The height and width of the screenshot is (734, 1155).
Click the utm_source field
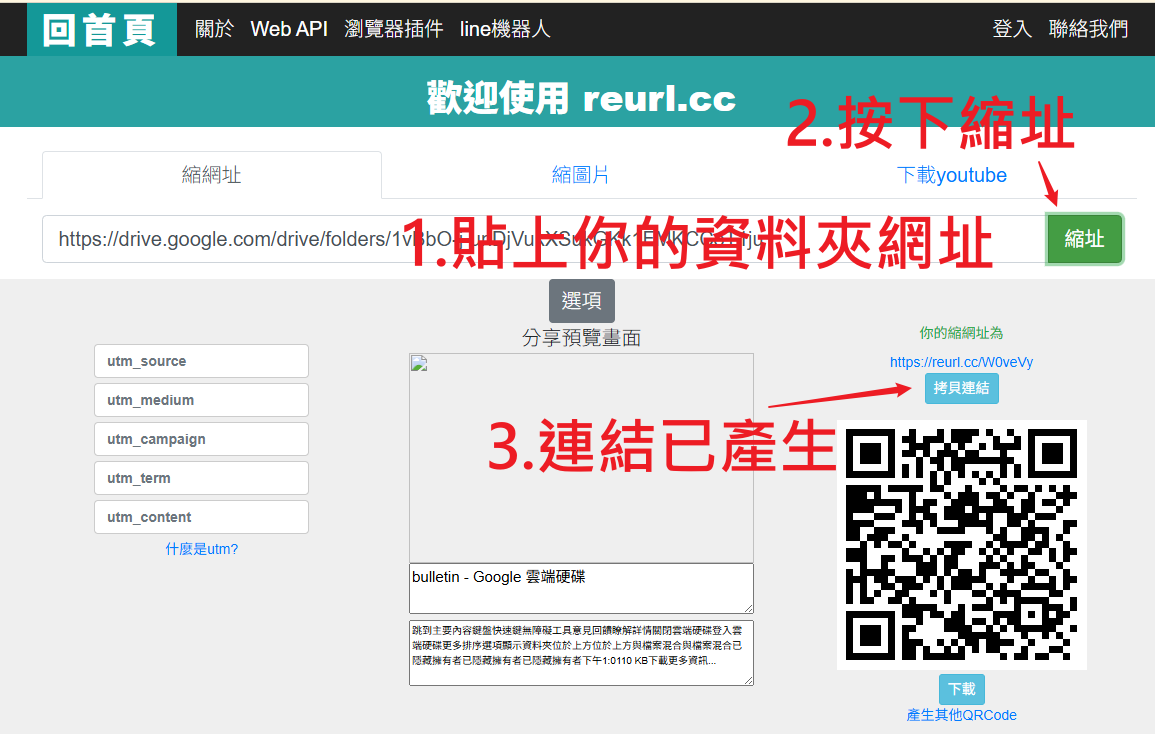(x=201, y=361)
